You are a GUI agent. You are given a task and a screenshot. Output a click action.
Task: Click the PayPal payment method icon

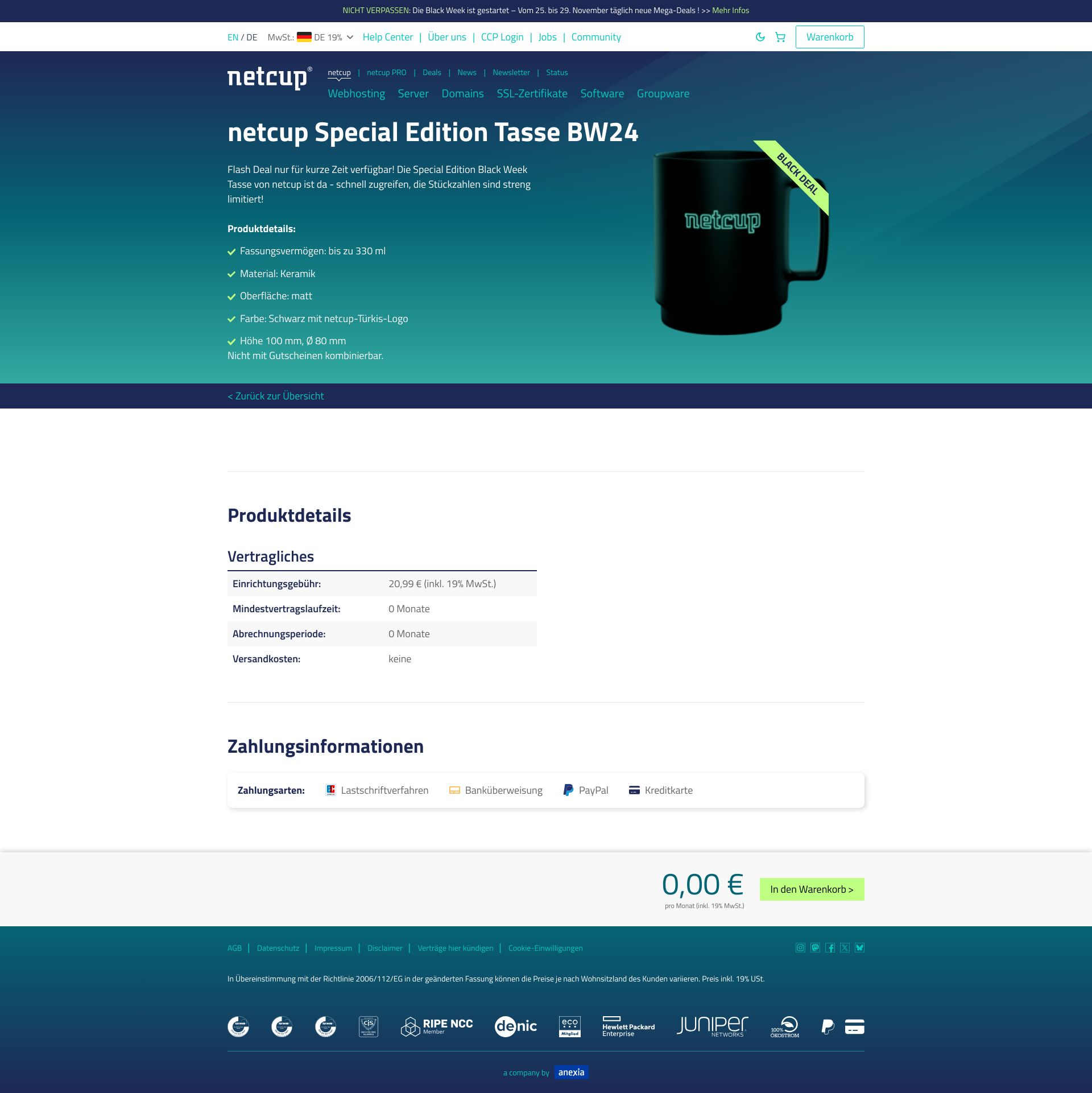tap(568, 790)
